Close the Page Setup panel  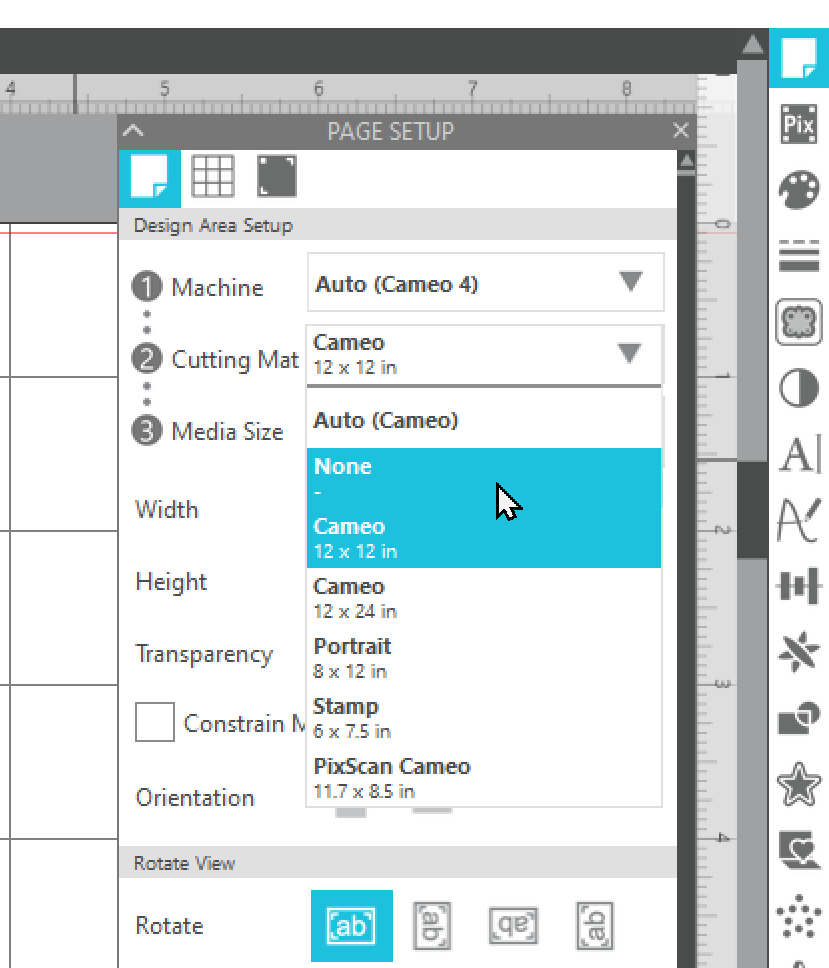[x=680, y=130]
